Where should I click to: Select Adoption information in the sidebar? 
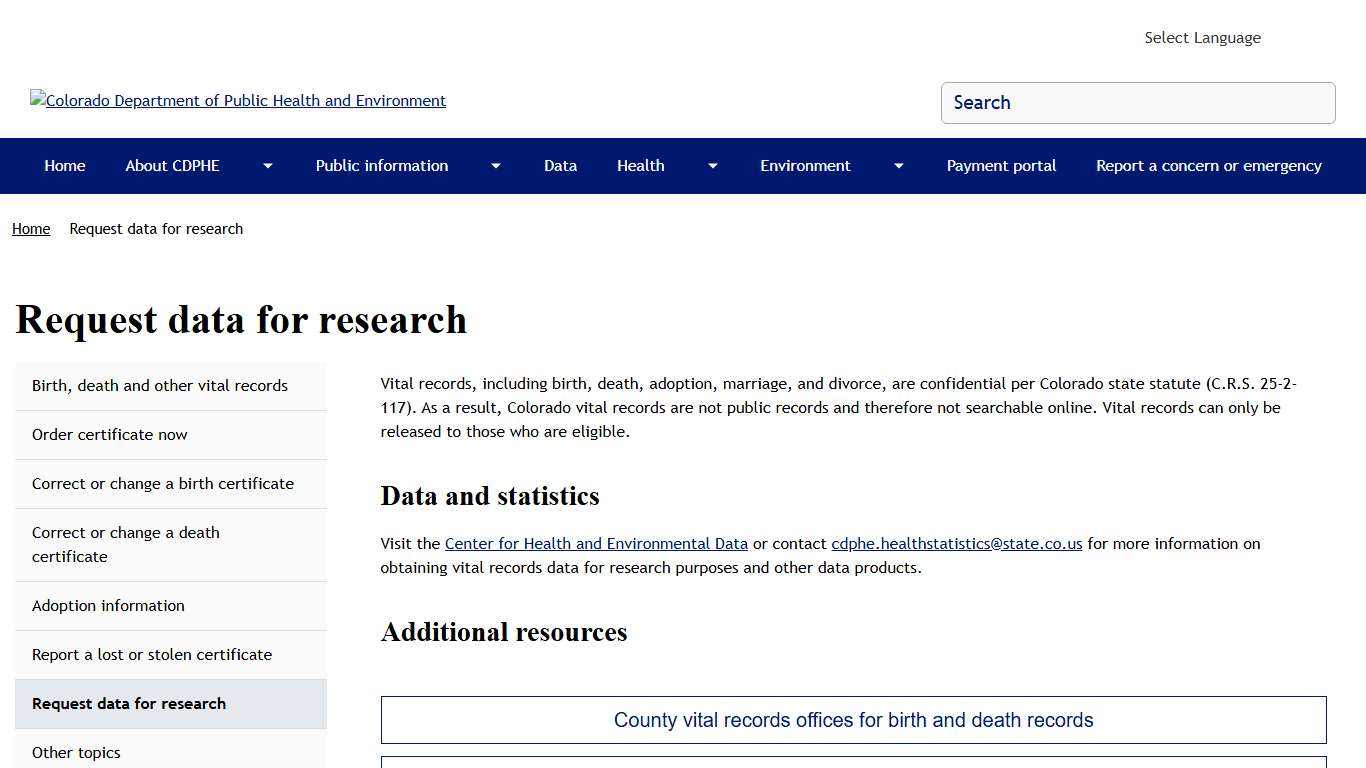coord(108,605)
